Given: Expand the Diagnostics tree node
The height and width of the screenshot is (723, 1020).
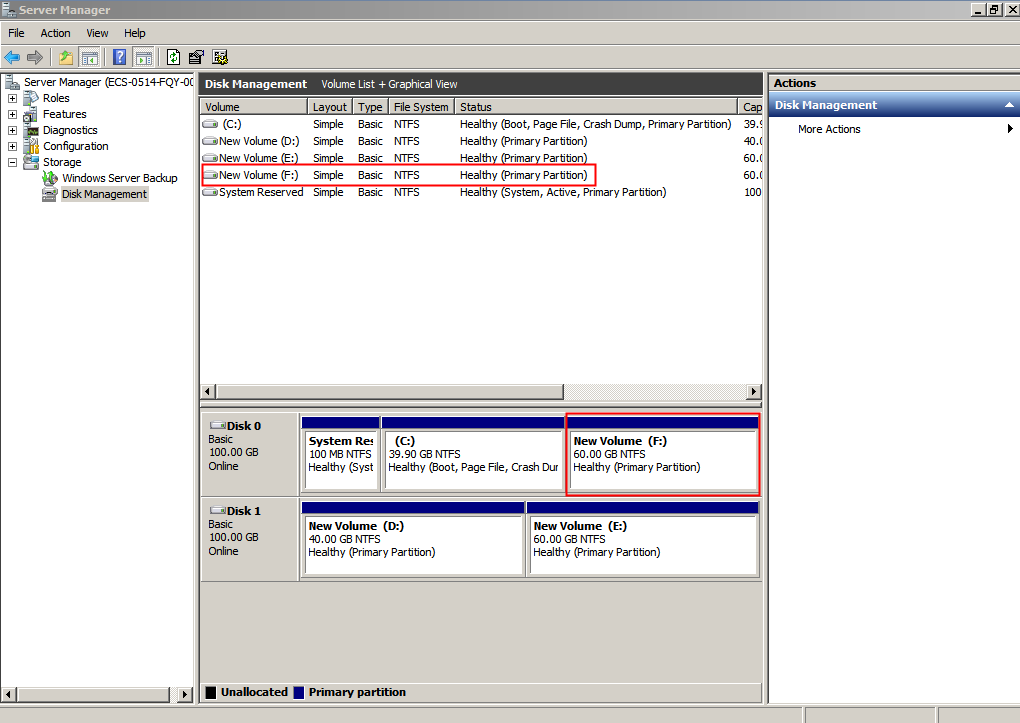Looking at the screenshot, I should click(x=12, y=130).
